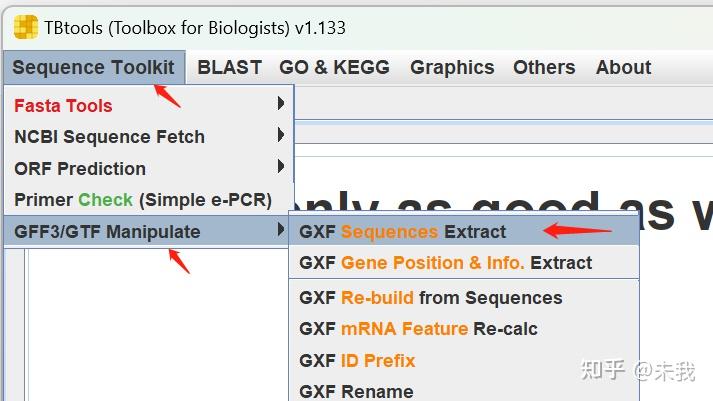
Task: Open the About menu
Action: [x=623, y=68]
